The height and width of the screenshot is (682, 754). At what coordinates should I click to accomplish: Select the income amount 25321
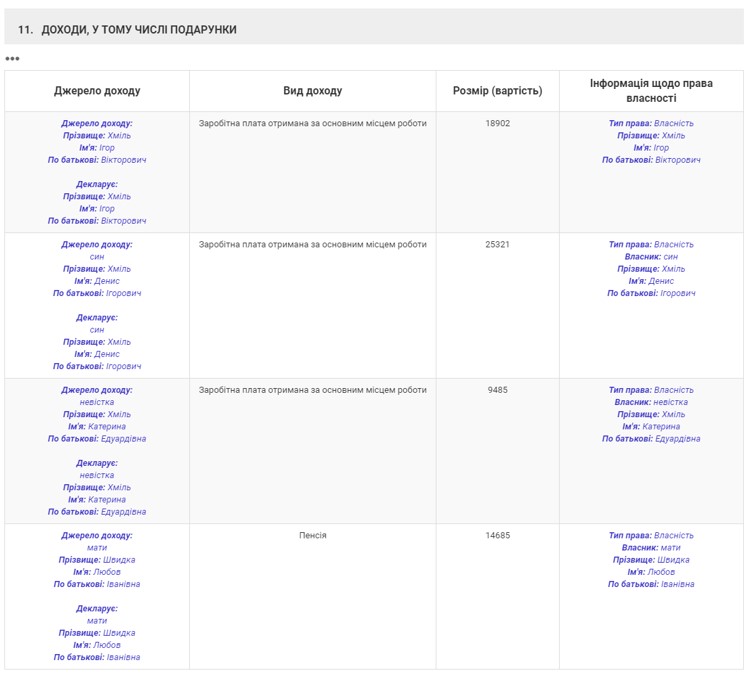click(497, 245)
